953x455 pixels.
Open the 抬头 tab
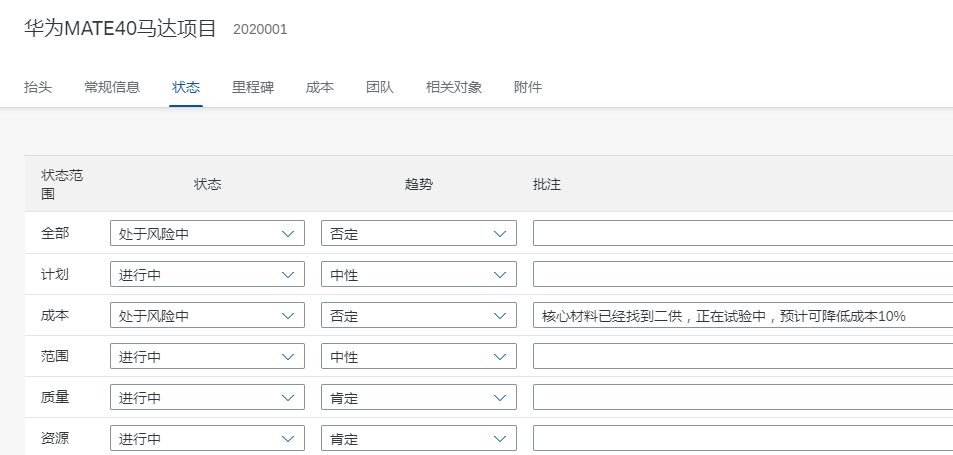click(x=38, y=87)
